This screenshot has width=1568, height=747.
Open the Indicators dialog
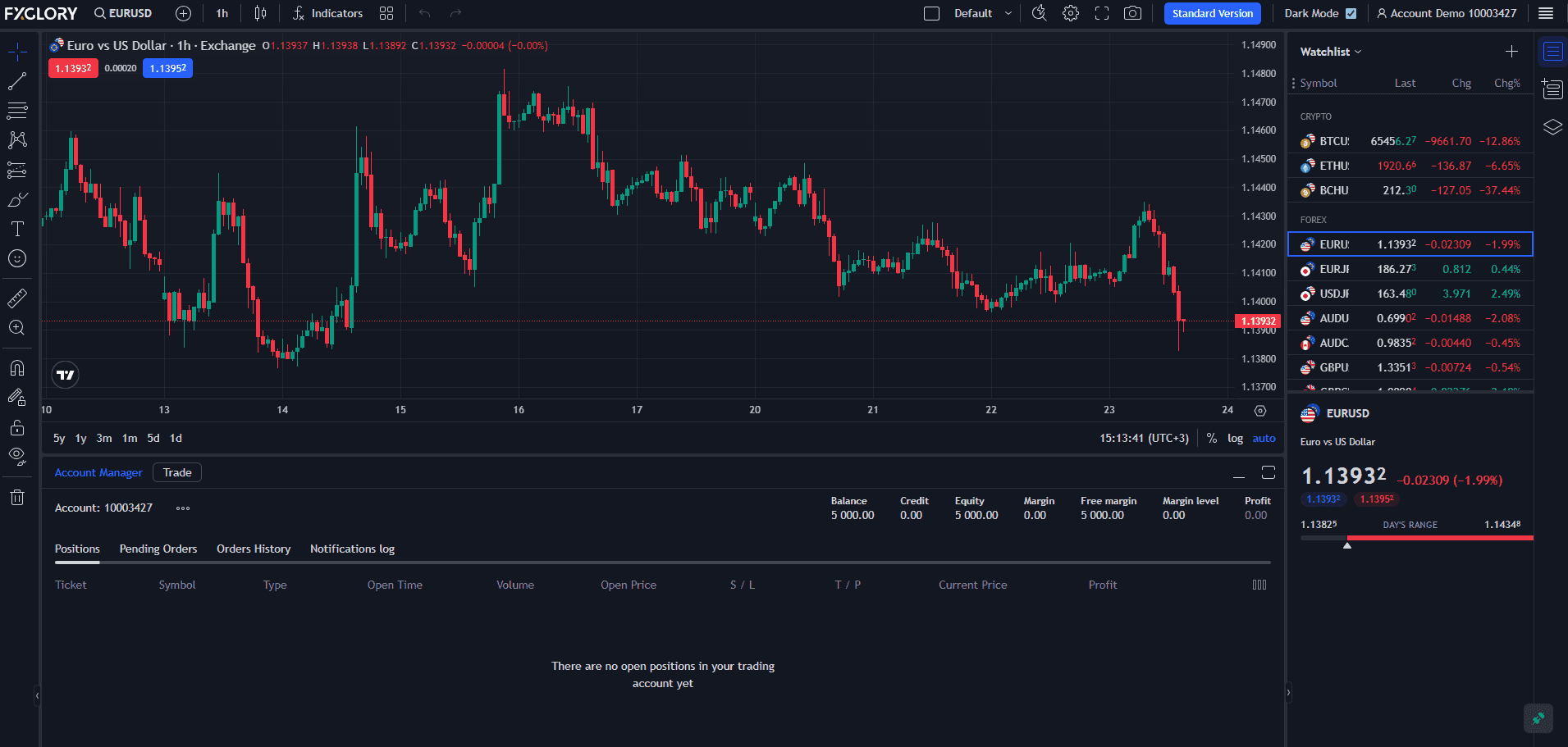pyautogui.click(x=328, y=13)
